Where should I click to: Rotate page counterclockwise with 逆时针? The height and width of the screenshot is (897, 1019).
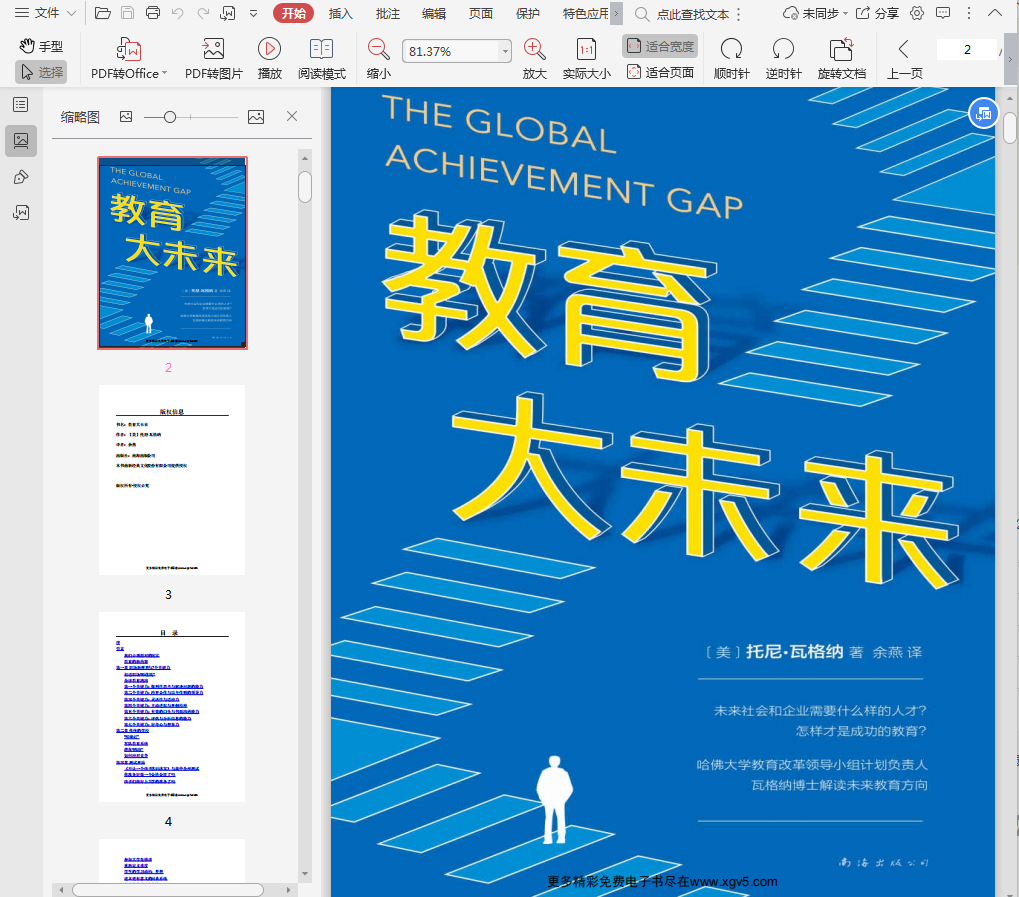point(783,50)
